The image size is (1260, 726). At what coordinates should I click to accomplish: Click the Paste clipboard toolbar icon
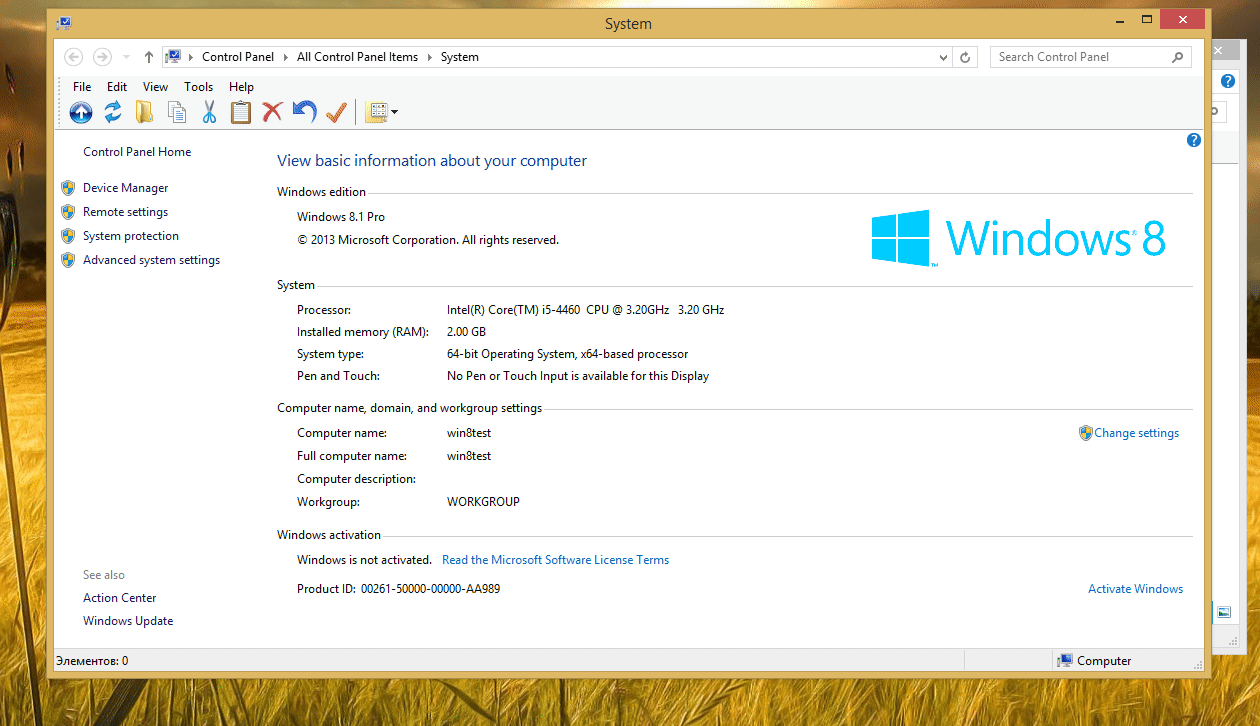(x=241, y=112)
